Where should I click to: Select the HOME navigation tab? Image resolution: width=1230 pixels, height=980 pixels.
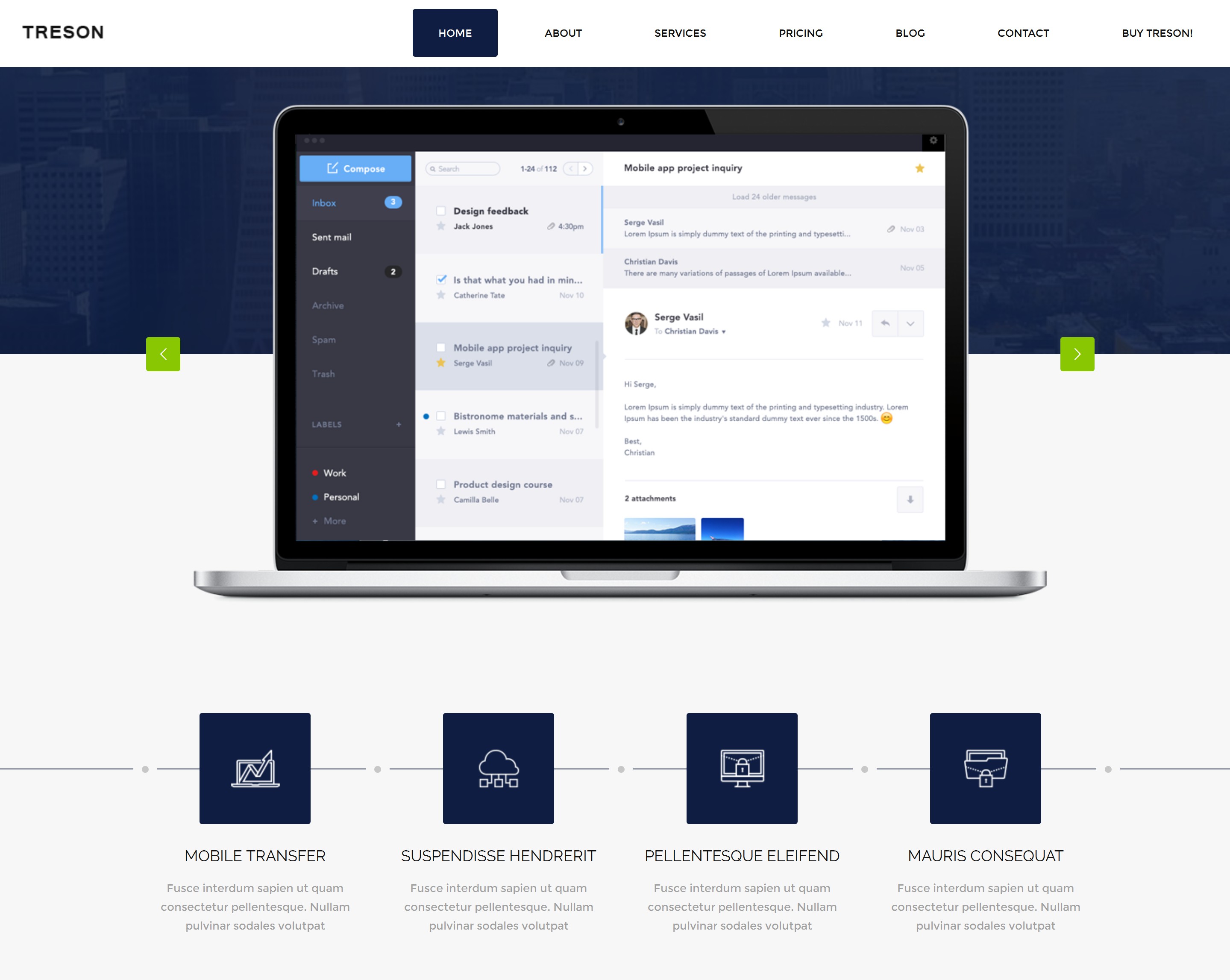click(455, 32)
